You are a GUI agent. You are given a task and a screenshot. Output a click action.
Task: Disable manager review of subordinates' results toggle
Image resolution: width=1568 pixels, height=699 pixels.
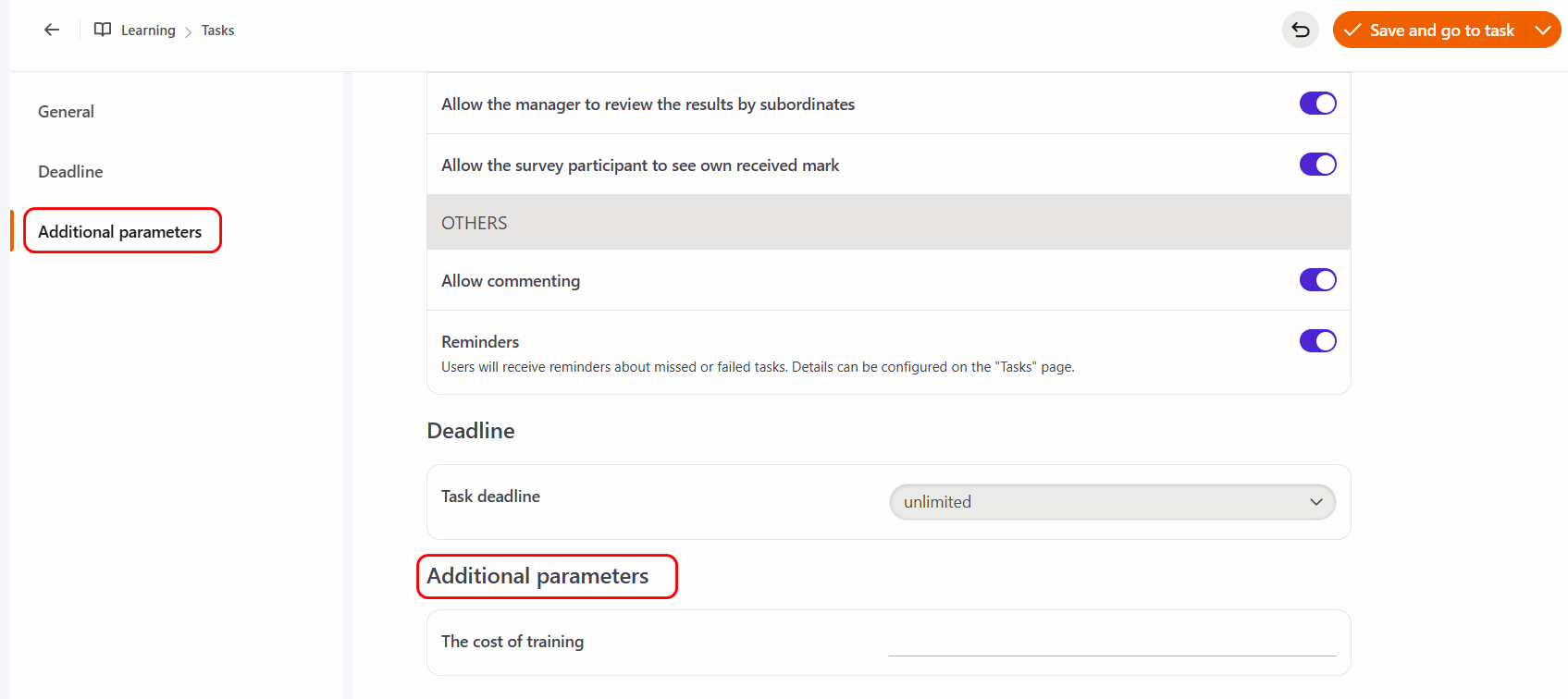point(1317,104)
